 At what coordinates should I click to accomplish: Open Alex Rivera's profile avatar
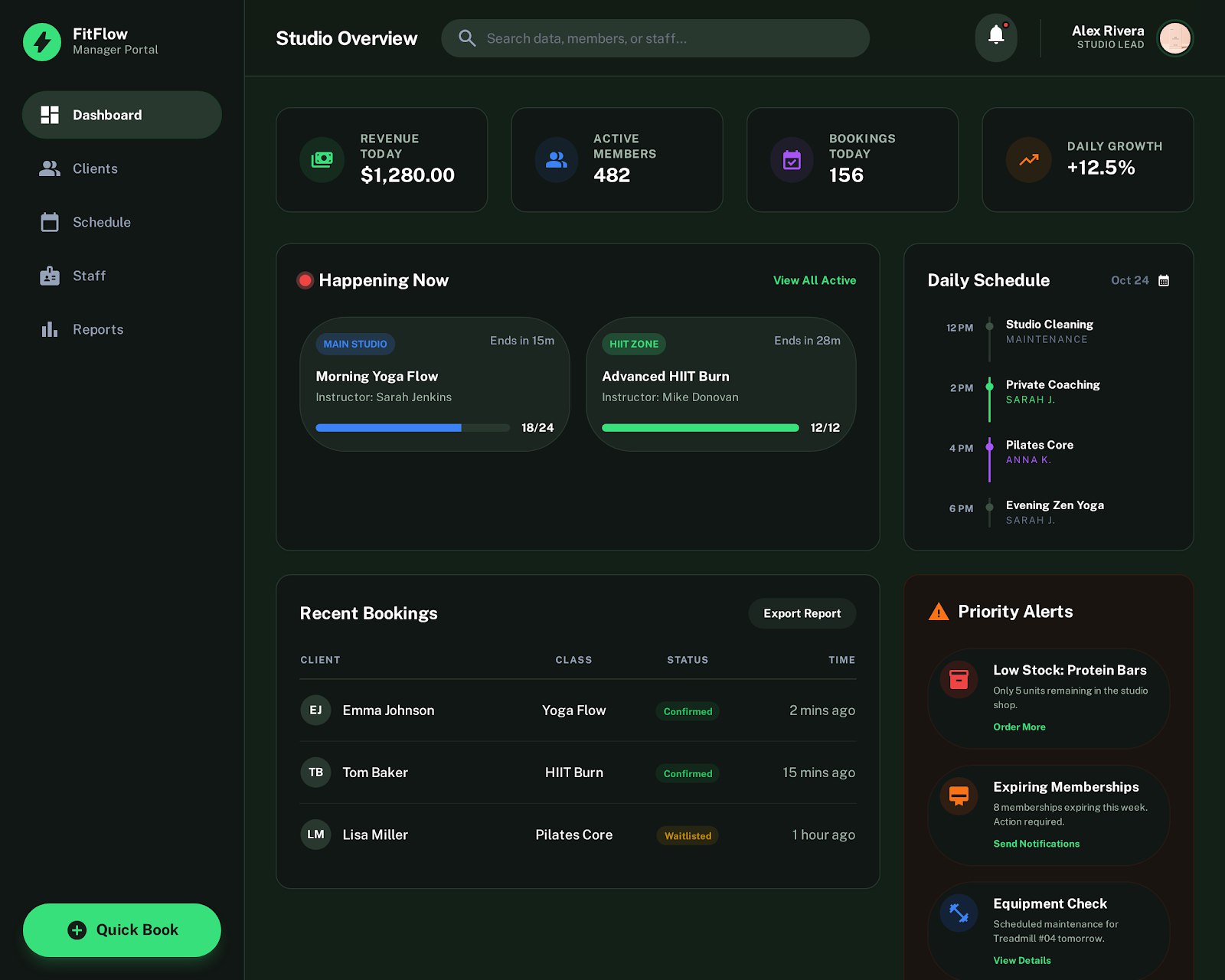point(1174,38)
